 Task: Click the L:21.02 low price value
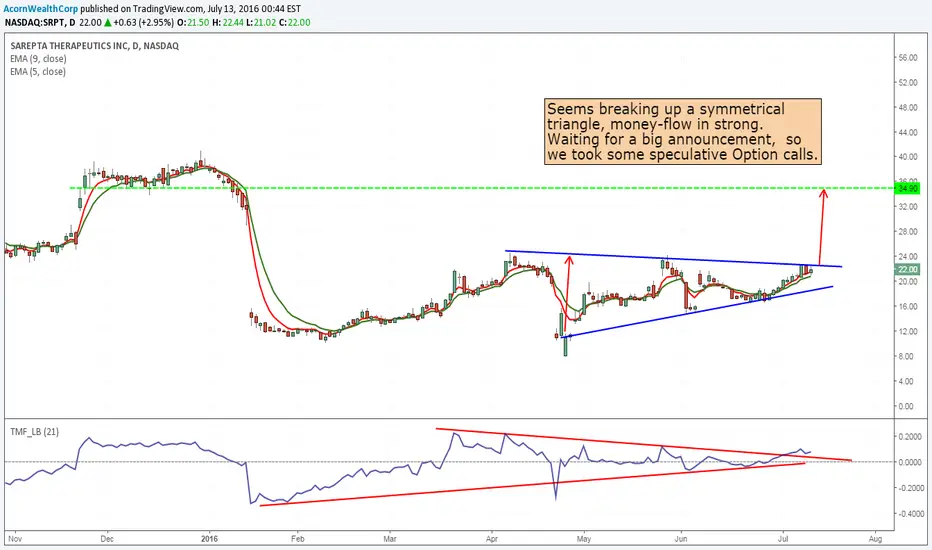[x=262, y=23]
